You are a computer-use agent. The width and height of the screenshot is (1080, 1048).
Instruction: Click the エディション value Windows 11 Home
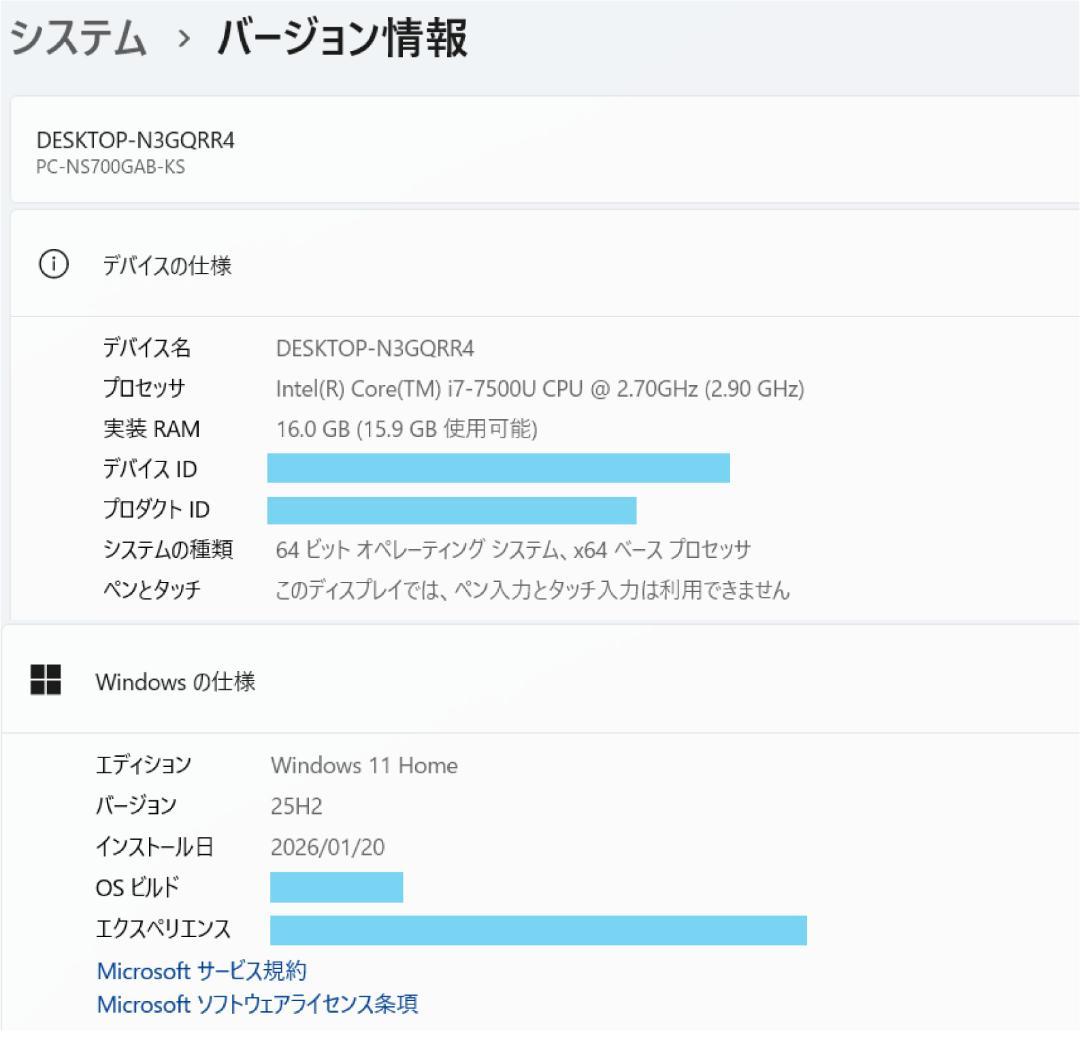[363, 765]
